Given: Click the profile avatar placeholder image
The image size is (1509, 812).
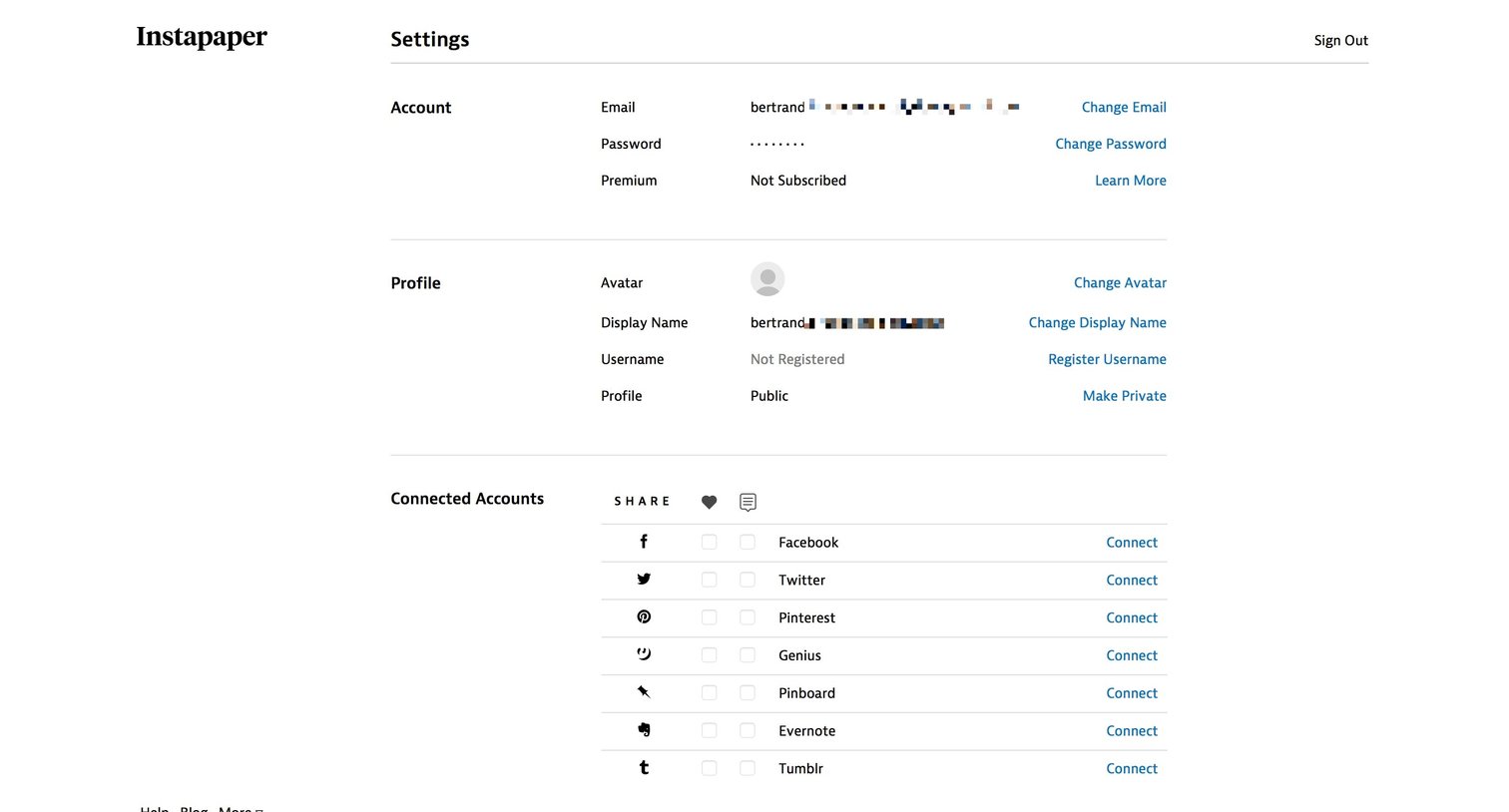Looking at the screenshot, I should point(767,279).
